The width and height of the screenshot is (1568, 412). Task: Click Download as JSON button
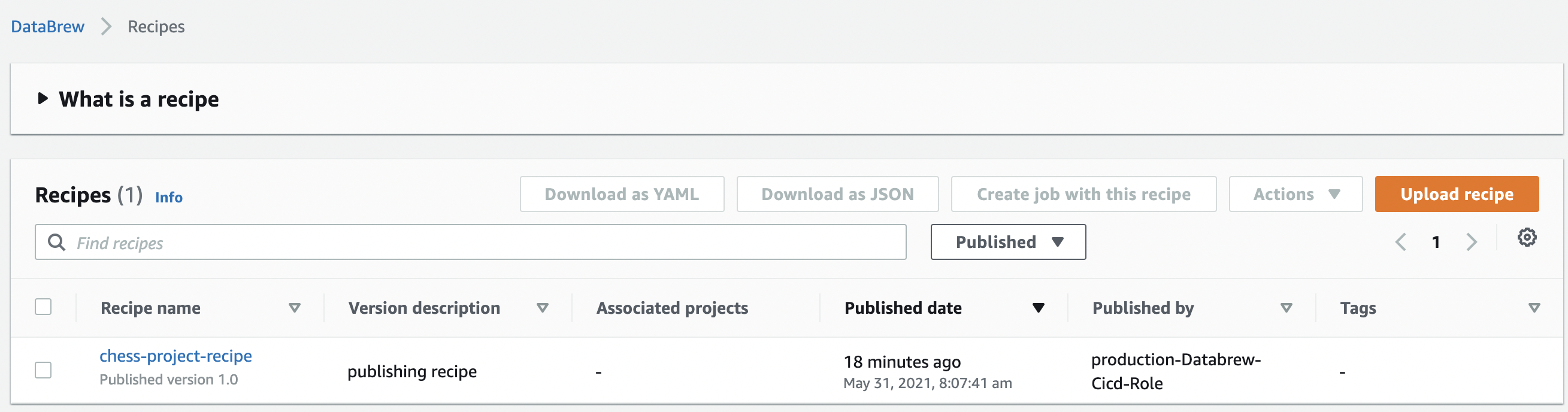[x=837, y=194]
